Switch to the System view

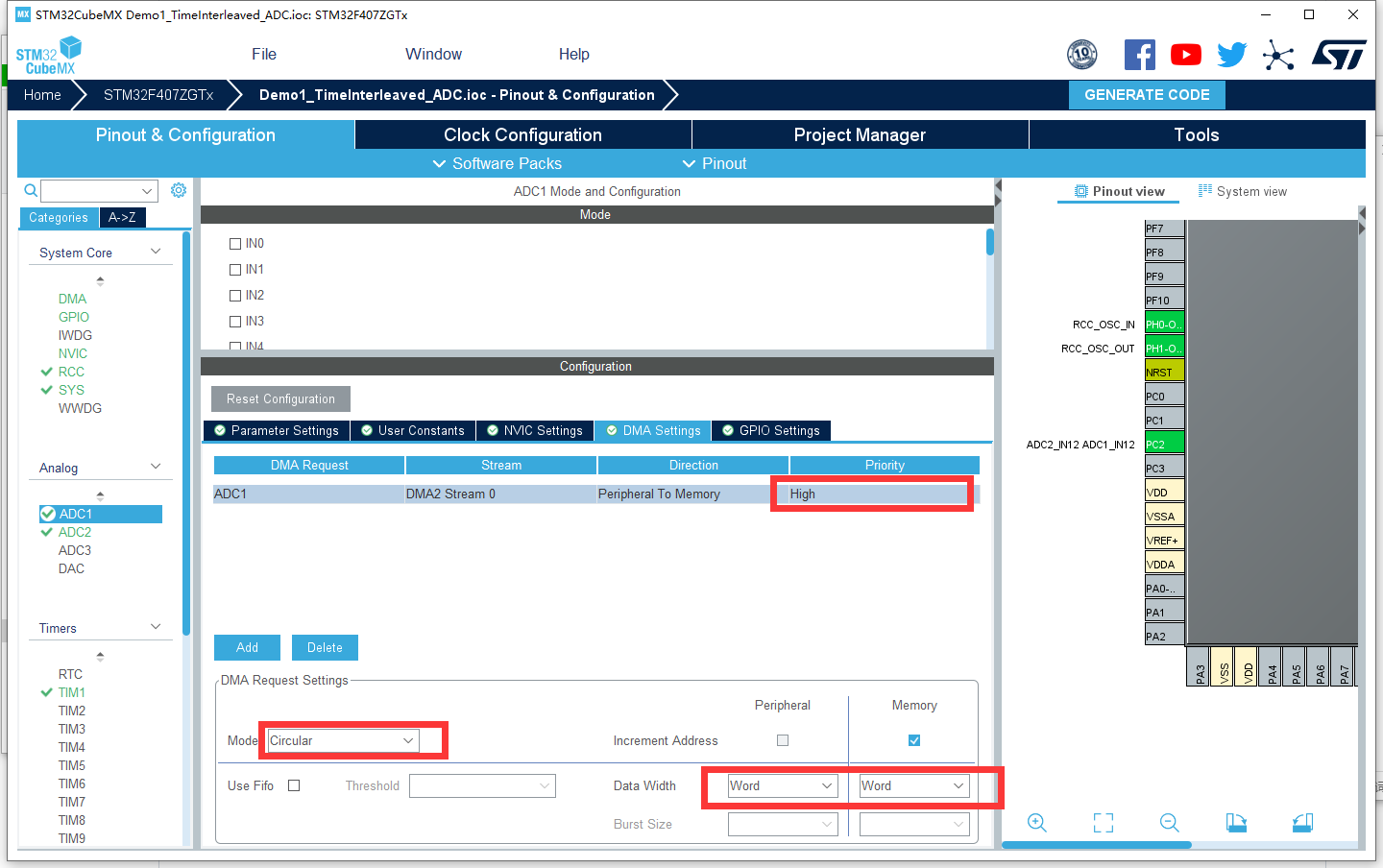pyautogui.click(x=1243, y=191)
